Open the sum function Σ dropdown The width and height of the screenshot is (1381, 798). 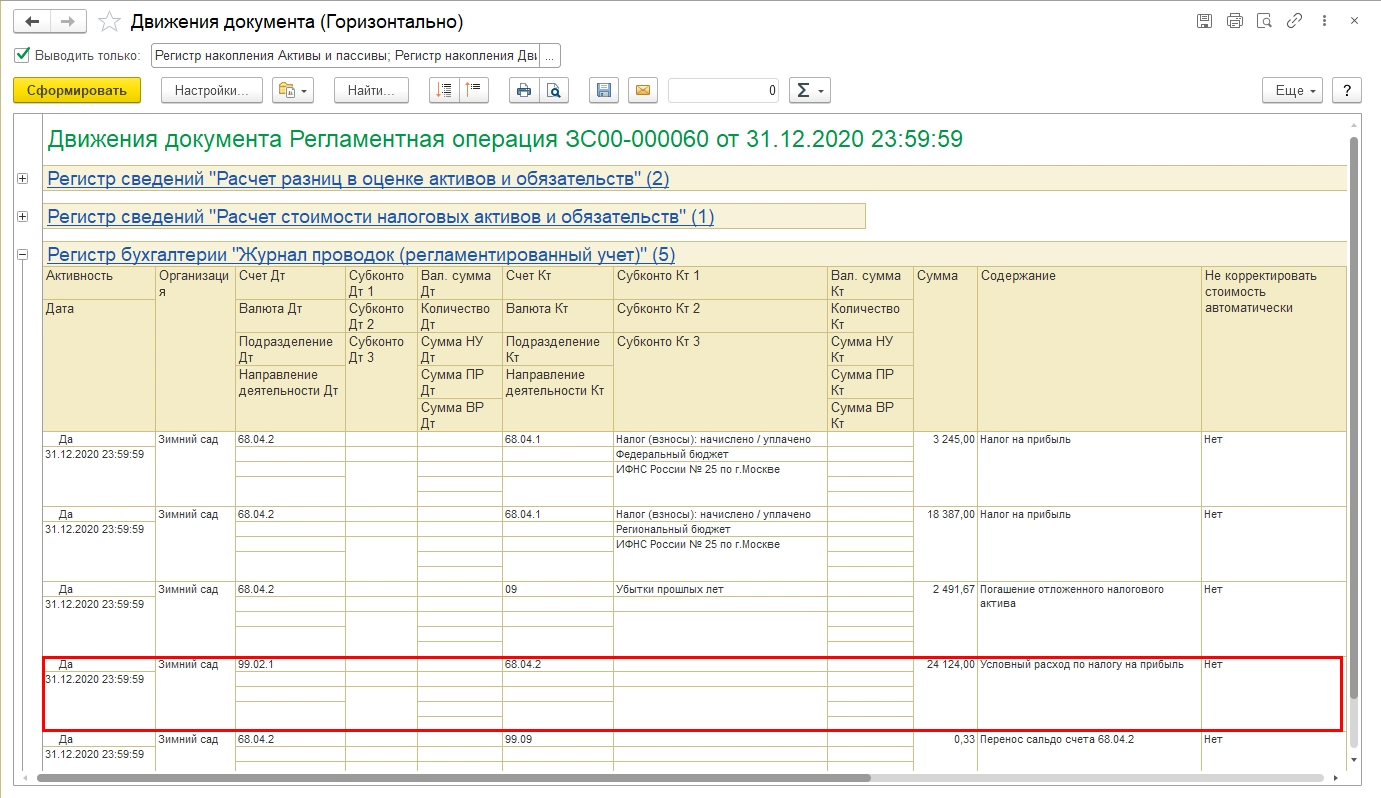coord(809,91)
